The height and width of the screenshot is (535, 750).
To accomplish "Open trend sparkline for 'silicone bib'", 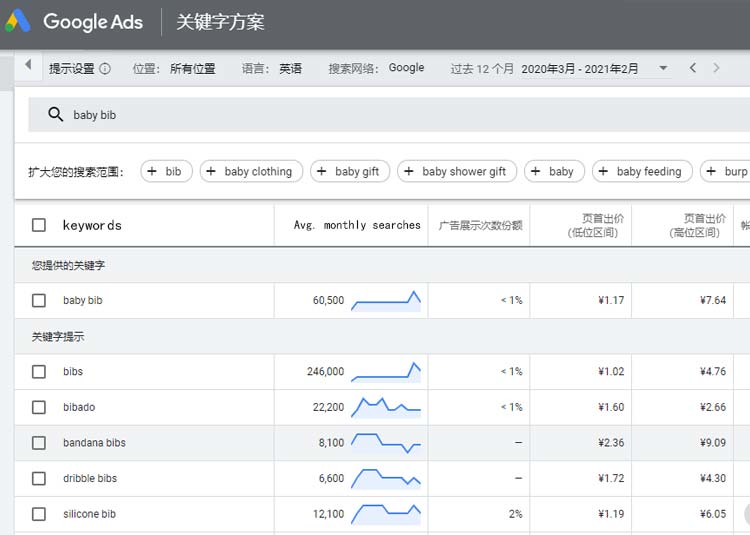I will pos(386,514).
